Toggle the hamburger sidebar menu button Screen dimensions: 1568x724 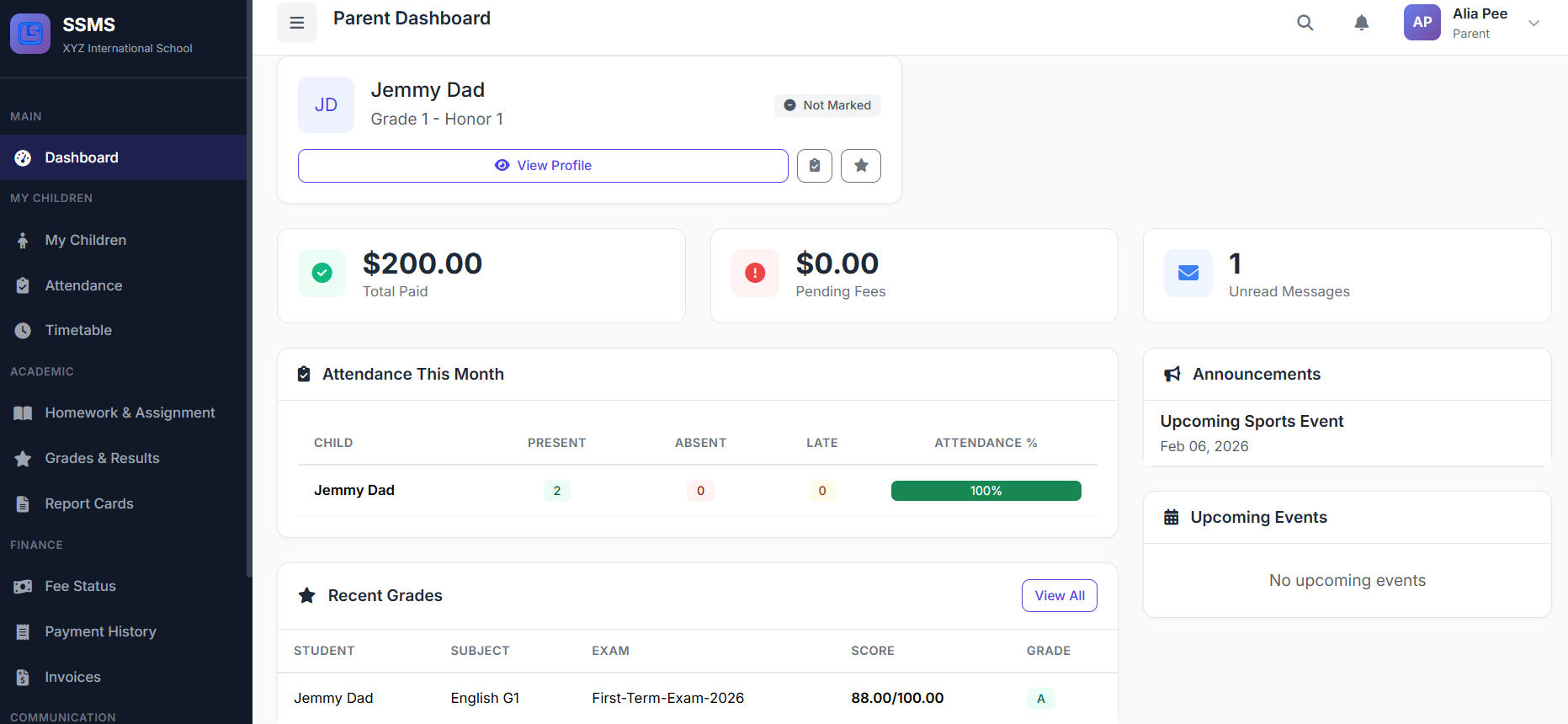pyautogui.click(x=297, y=23)
